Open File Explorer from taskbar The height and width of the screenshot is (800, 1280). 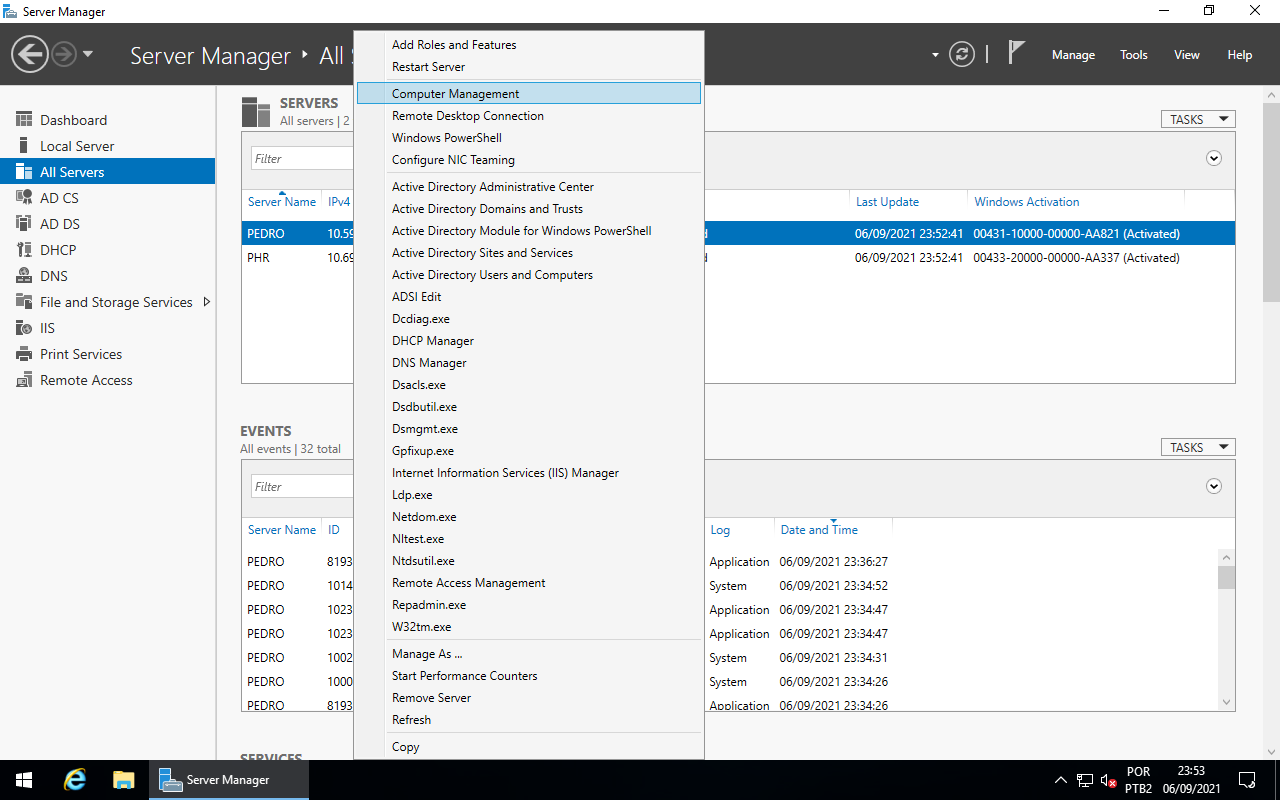123,780
